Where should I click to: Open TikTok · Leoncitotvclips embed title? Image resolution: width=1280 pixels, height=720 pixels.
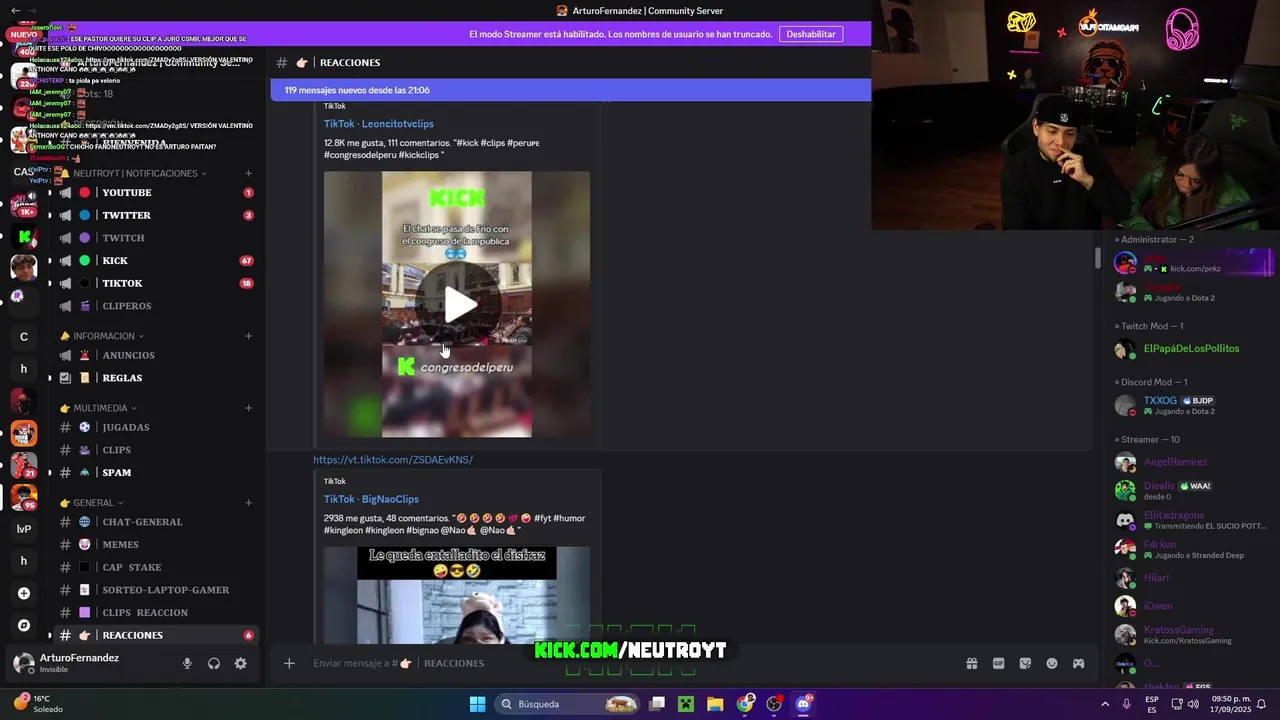[378, 124]
